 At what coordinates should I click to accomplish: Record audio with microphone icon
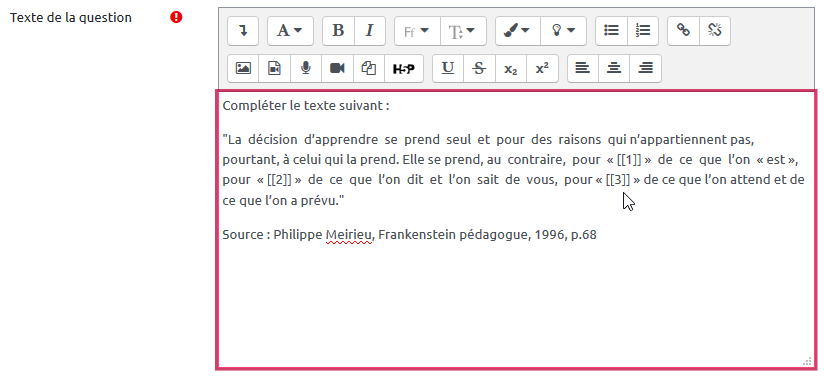click(x=306, y=68)
